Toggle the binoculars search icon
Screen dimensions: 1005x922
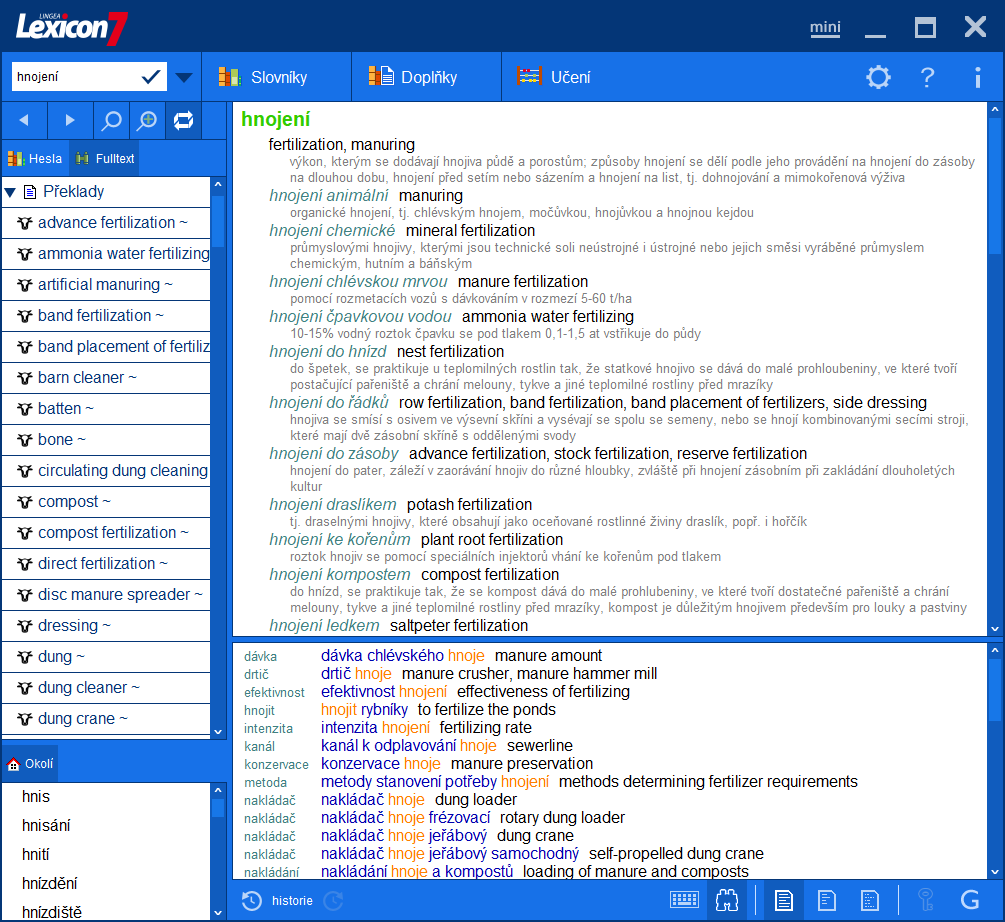[727, 900]
